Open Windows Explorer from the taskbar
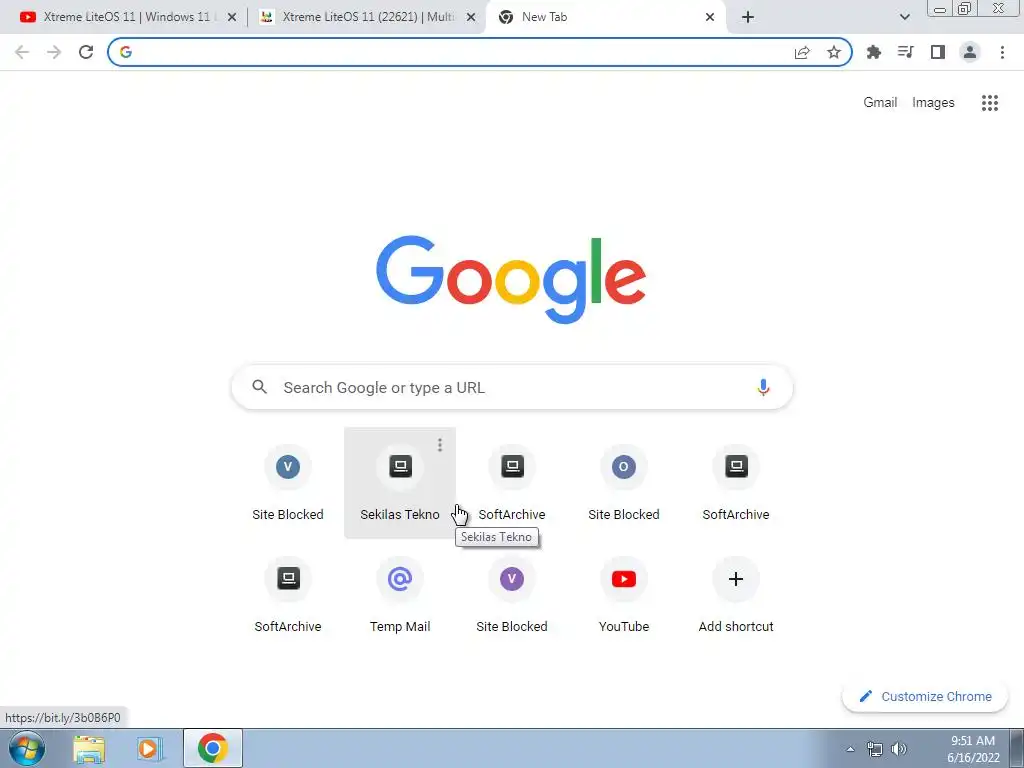The height and width of the screenshot is (768, 1024). [89, 749]
